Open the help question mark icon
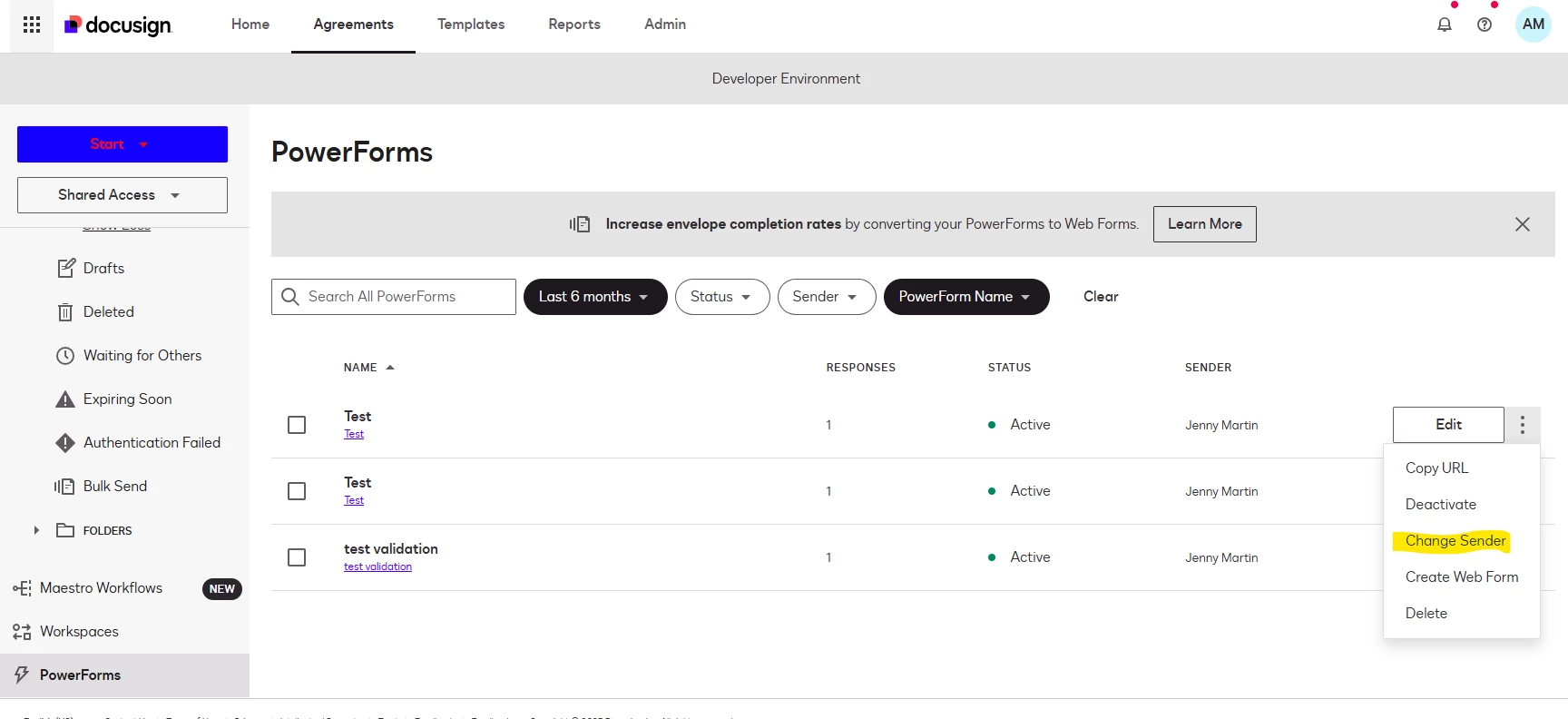The height and width of the screenshot is (719, 1568). coord(1485,25)
